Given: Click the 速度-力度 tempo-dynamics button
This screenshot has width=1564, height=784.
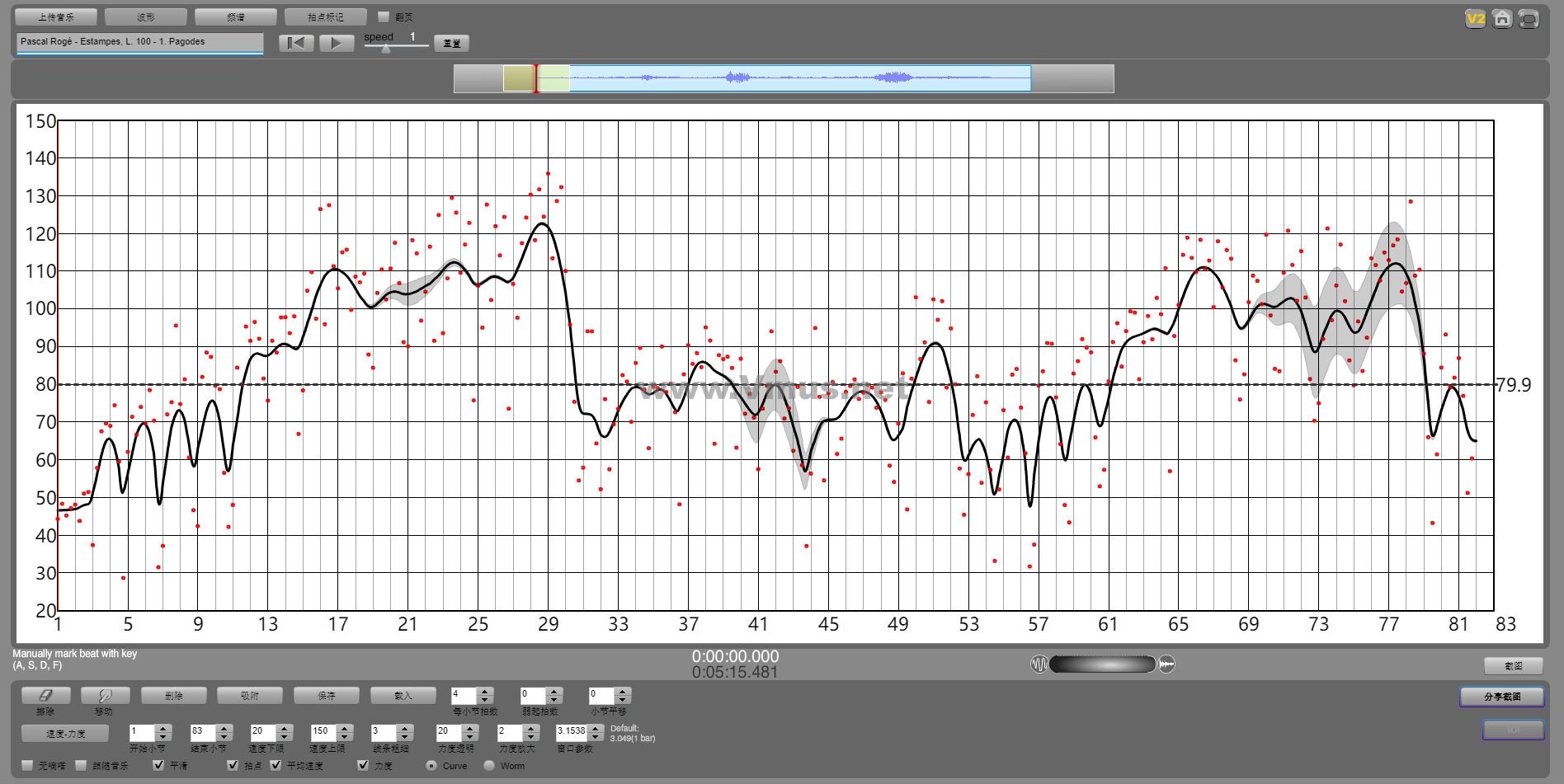Looking at the screenshot, I should pos(65,733).
